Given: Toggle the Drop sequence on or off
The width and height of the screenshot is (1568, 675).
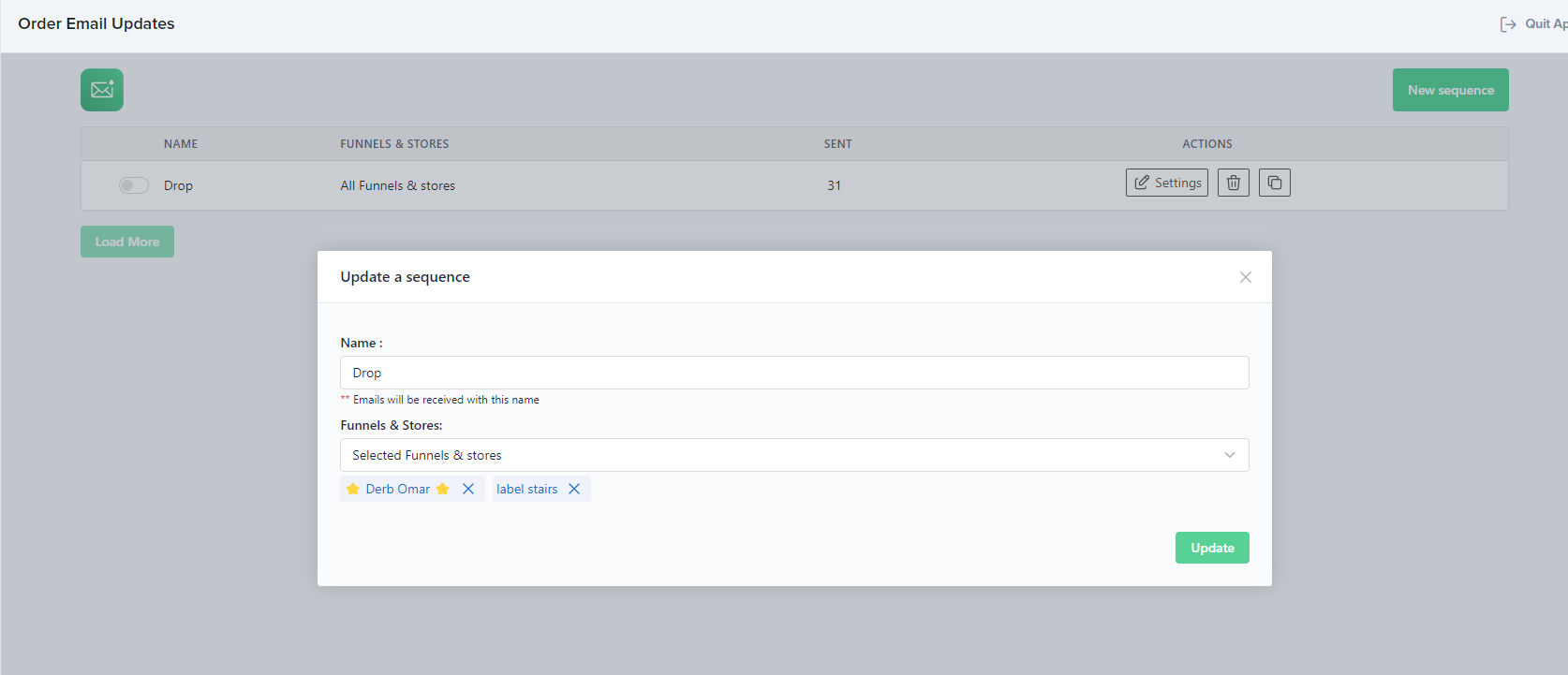Looking at the screenshot, I should click(x=134, y=185).
